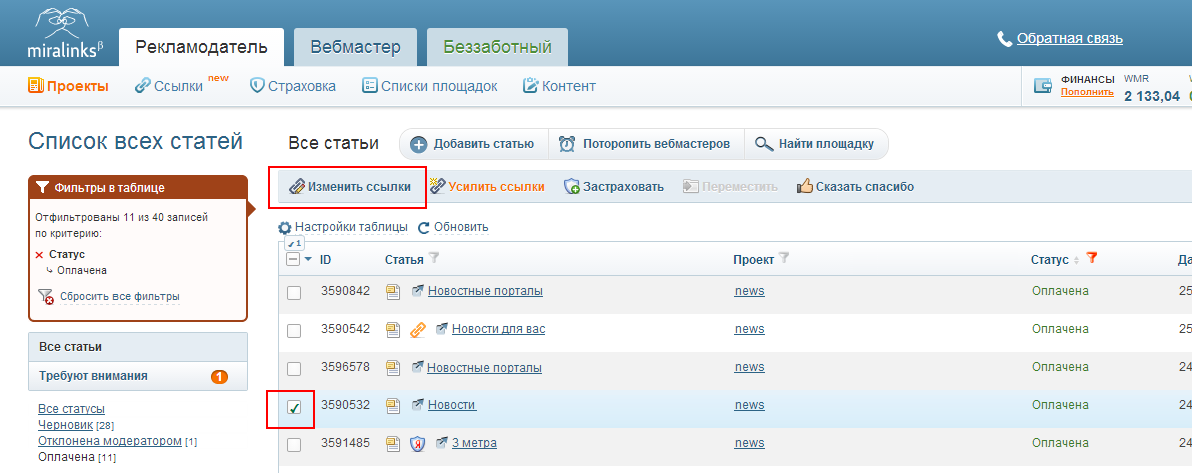Tick the checkbox for article 3591485
The width and height of the screenshot is (1192, 473).
tap(293, 445)
